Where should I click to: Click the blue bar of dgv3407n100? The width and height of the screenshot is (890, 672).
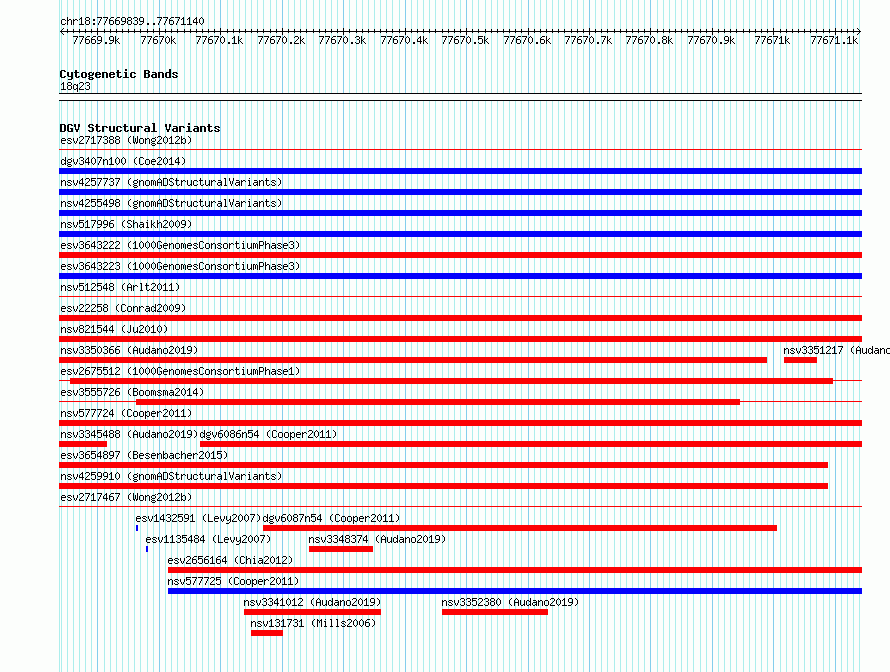point(460,171)
